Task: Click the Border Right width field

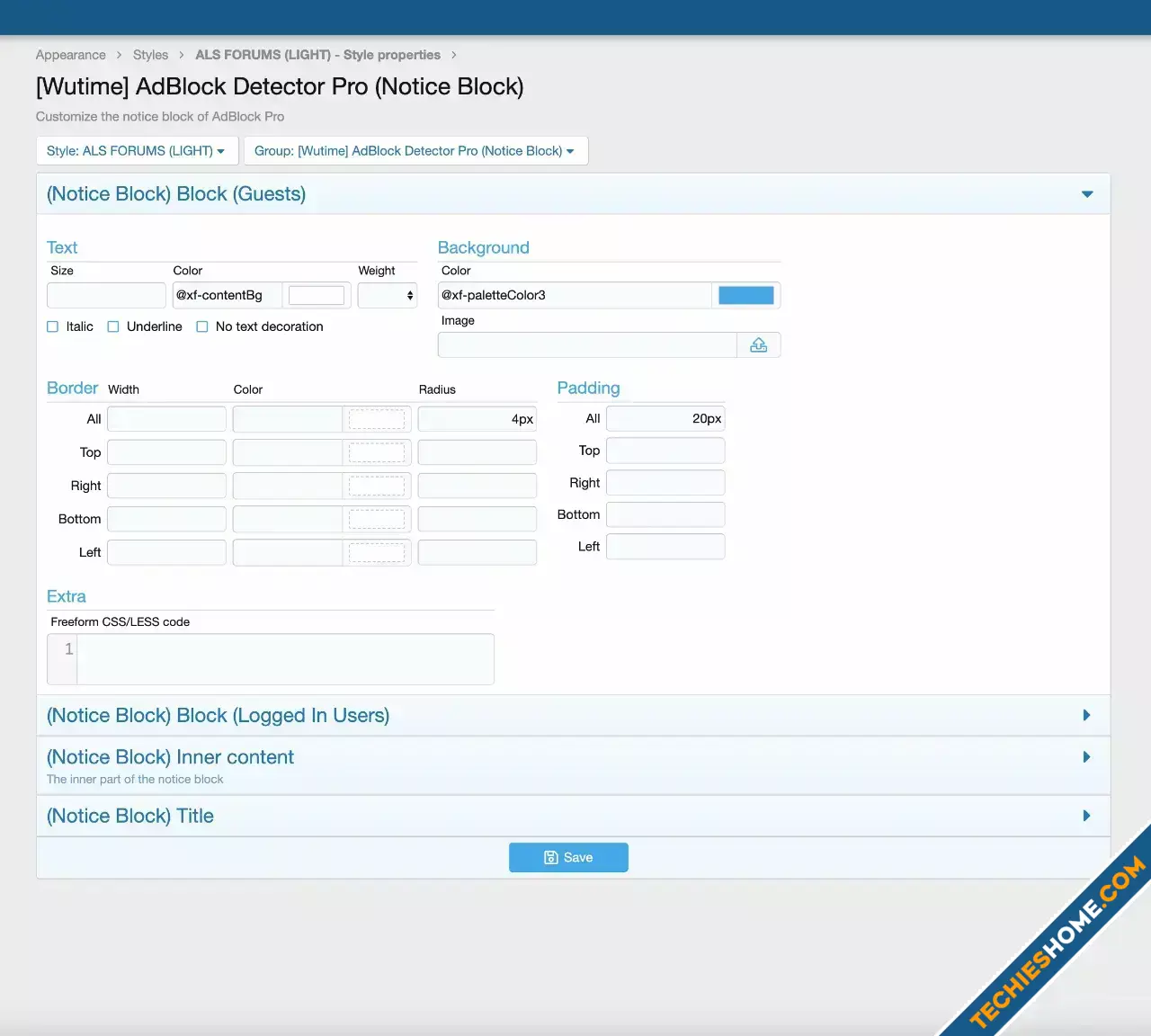Action: (x=166, y=486)
